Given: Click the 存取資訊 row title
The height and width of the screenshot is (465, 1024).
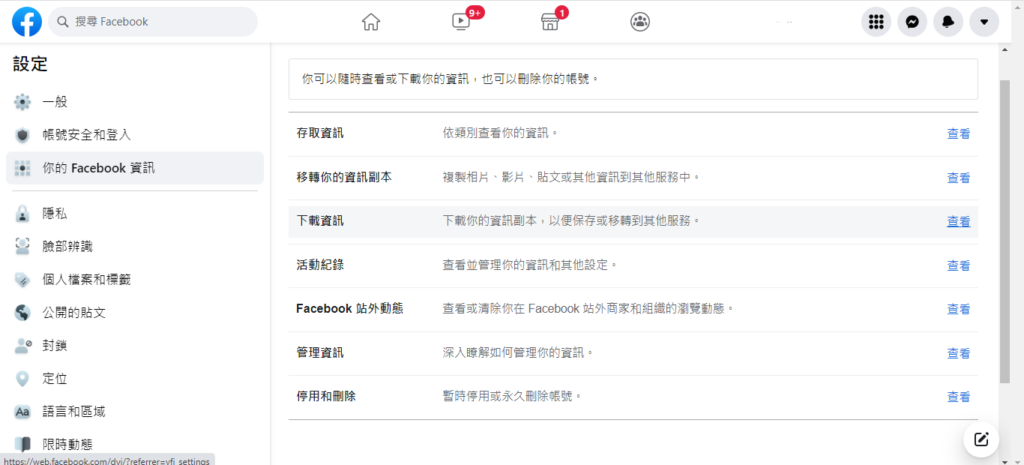Looking at the screenshot, I should 320,133.
